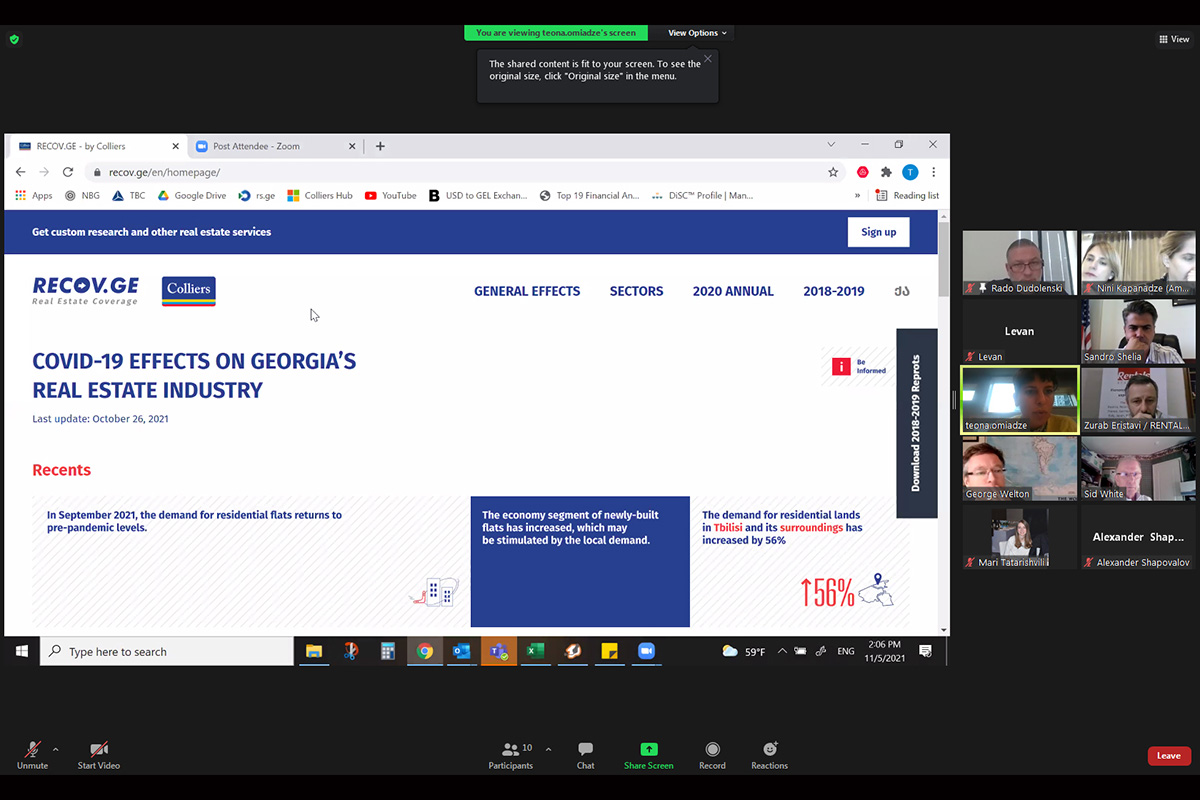
Task: Open the Colliers Hub bookmark
Action: [320, 196]
